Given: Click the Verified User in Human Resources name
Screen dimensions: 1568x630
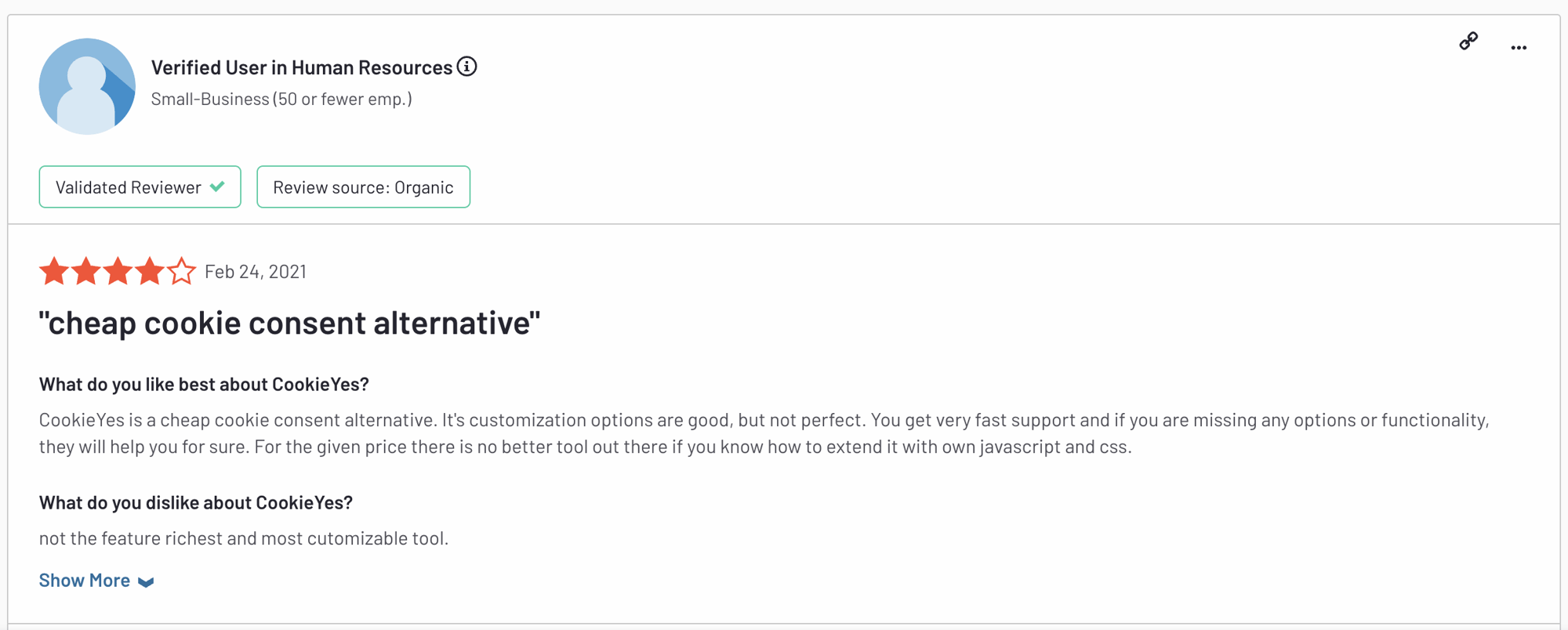Looking at the screenshot, I should click(x=303, y=67).
